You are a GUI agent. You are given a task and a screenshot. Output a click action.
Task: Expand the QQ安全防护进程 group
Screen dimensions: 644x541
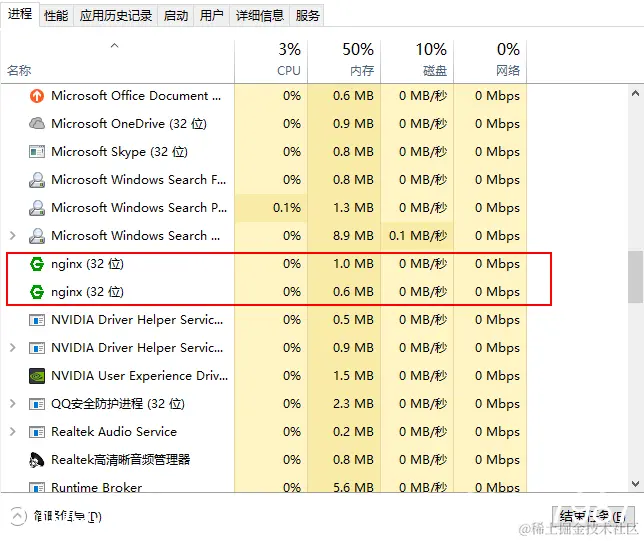pyautogui.click(x=13, y=404)
